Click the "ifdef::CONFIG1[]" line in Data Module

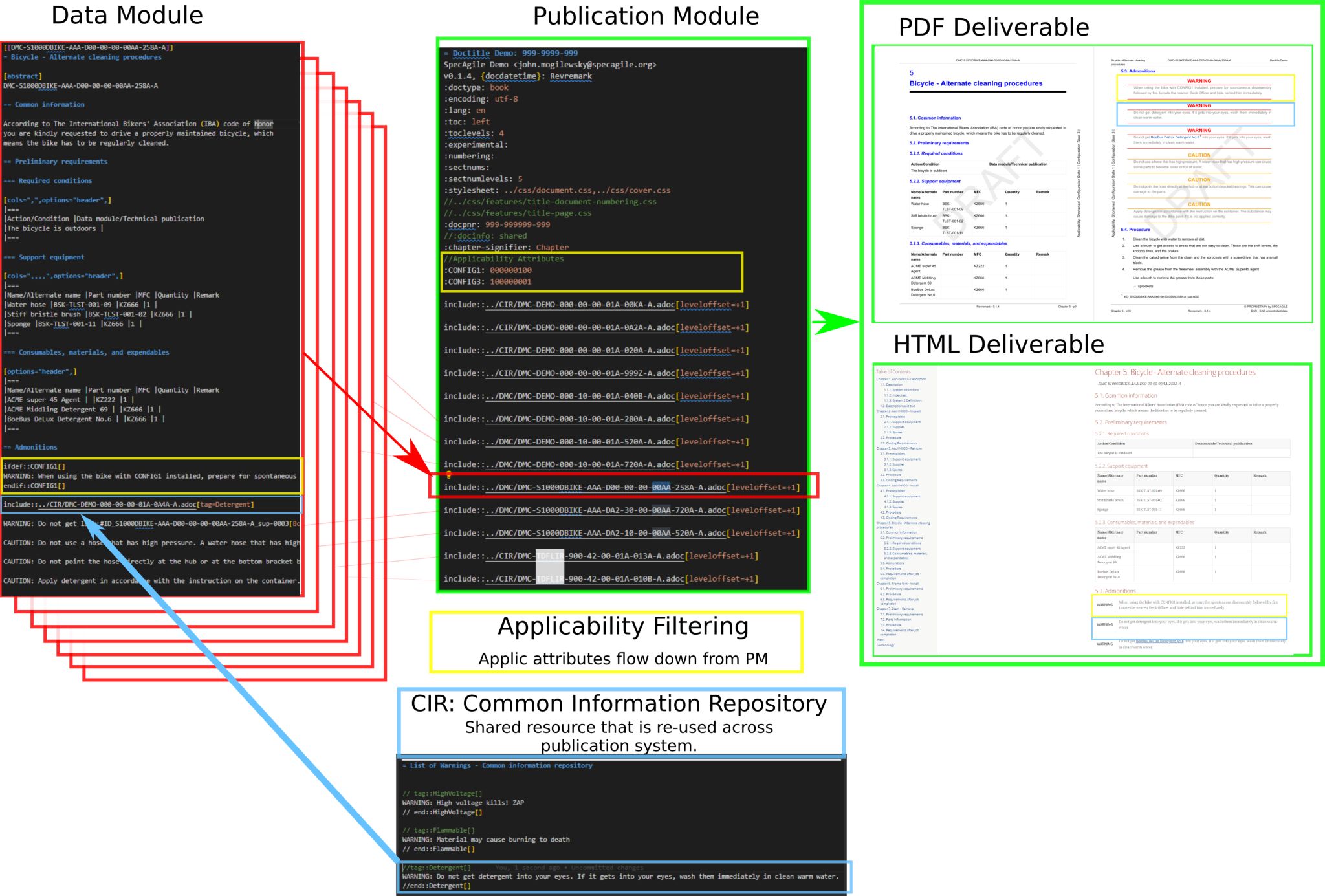pos(34,466)
